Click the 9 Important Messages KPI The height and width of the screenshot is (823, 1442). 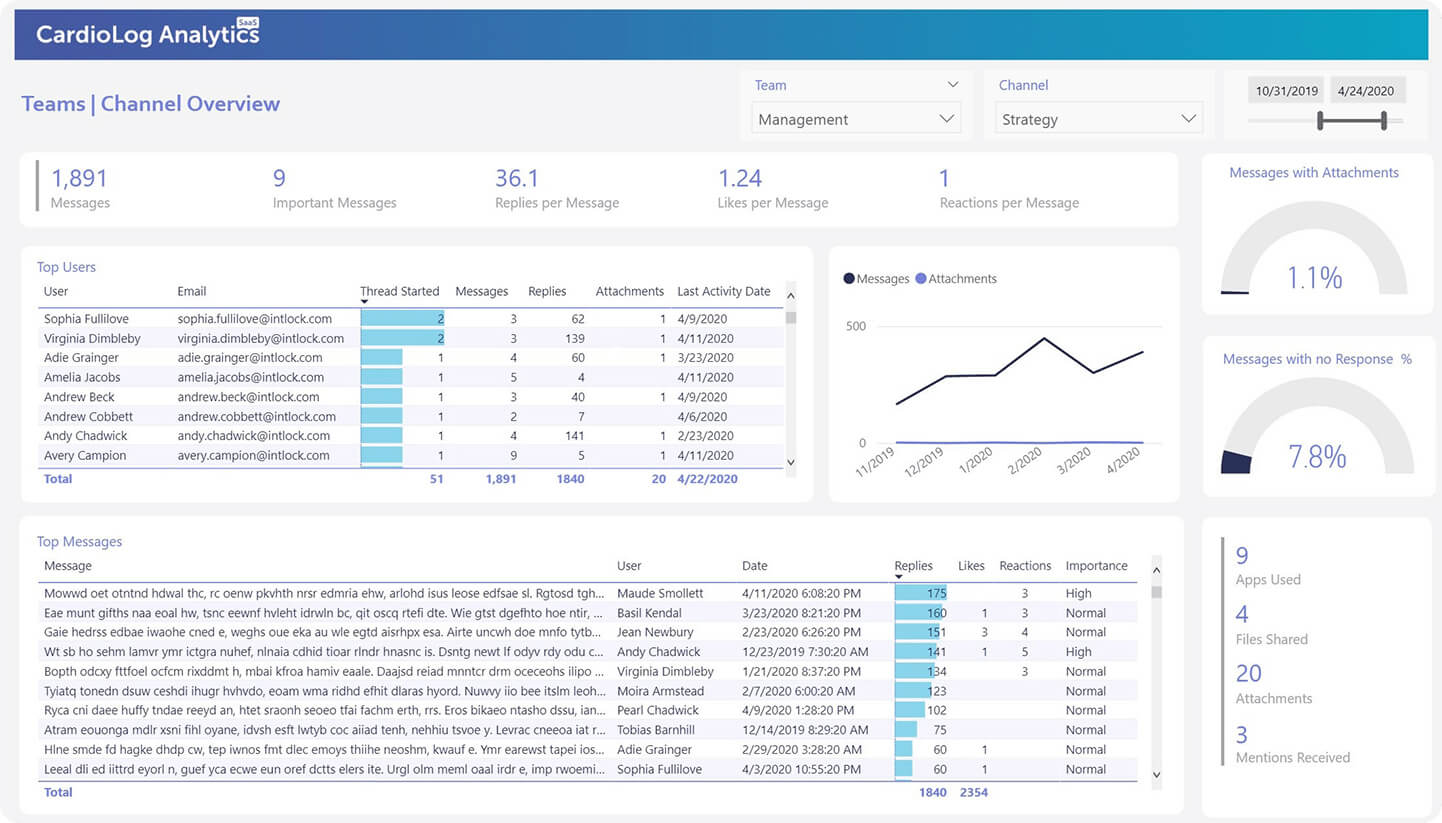(x=334, y=188)
